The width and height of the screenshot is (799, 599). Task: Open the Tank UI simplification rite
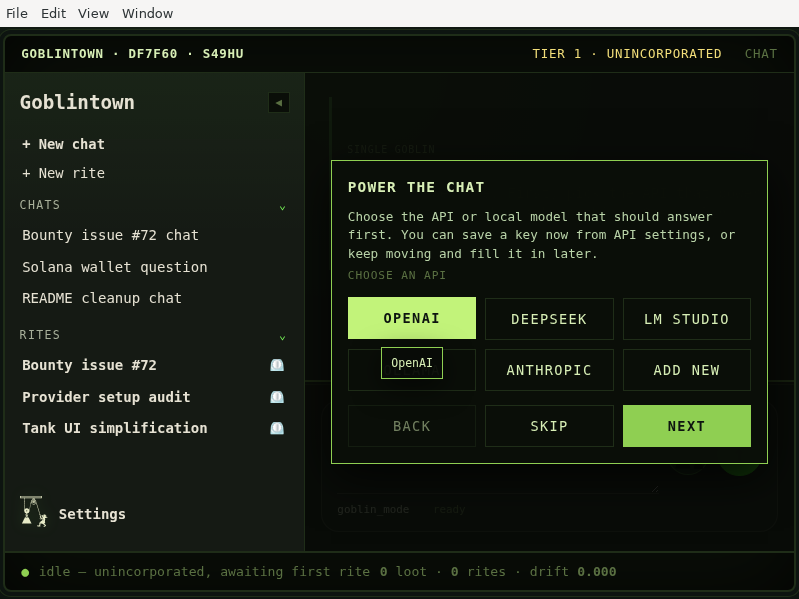pos(115,428)
